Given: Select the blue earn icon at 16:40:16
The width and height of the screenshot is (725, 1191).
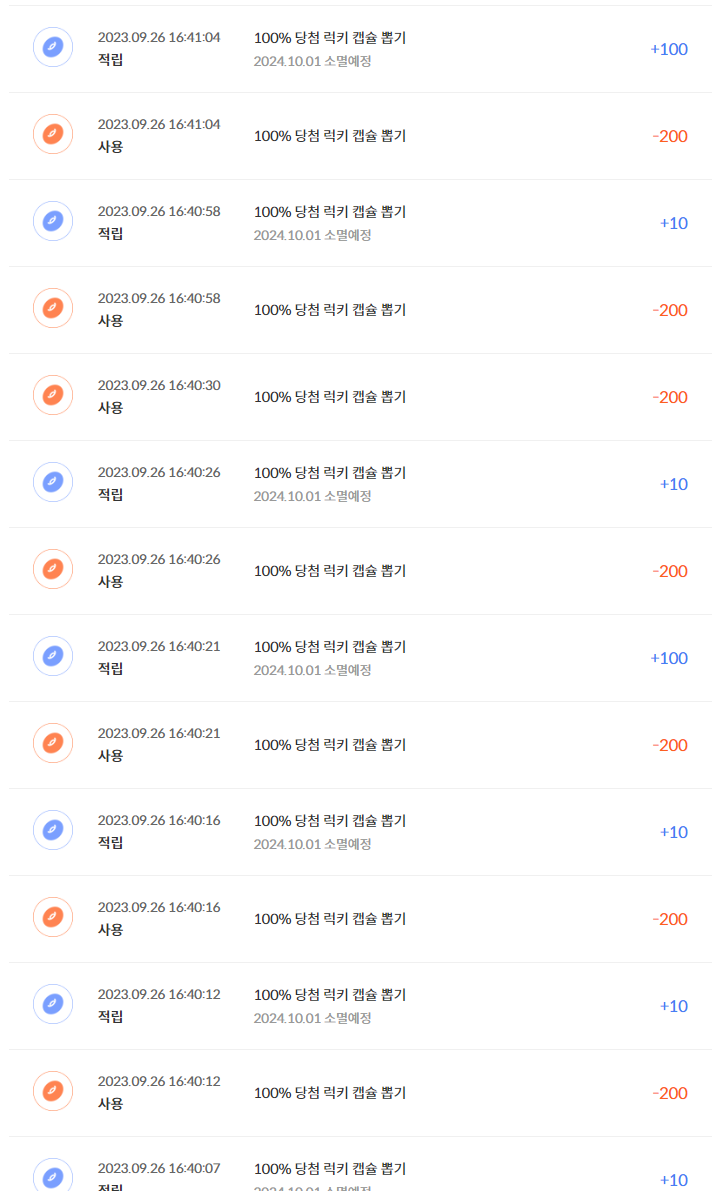Looking at the screenshot, I should coord(53,830).
